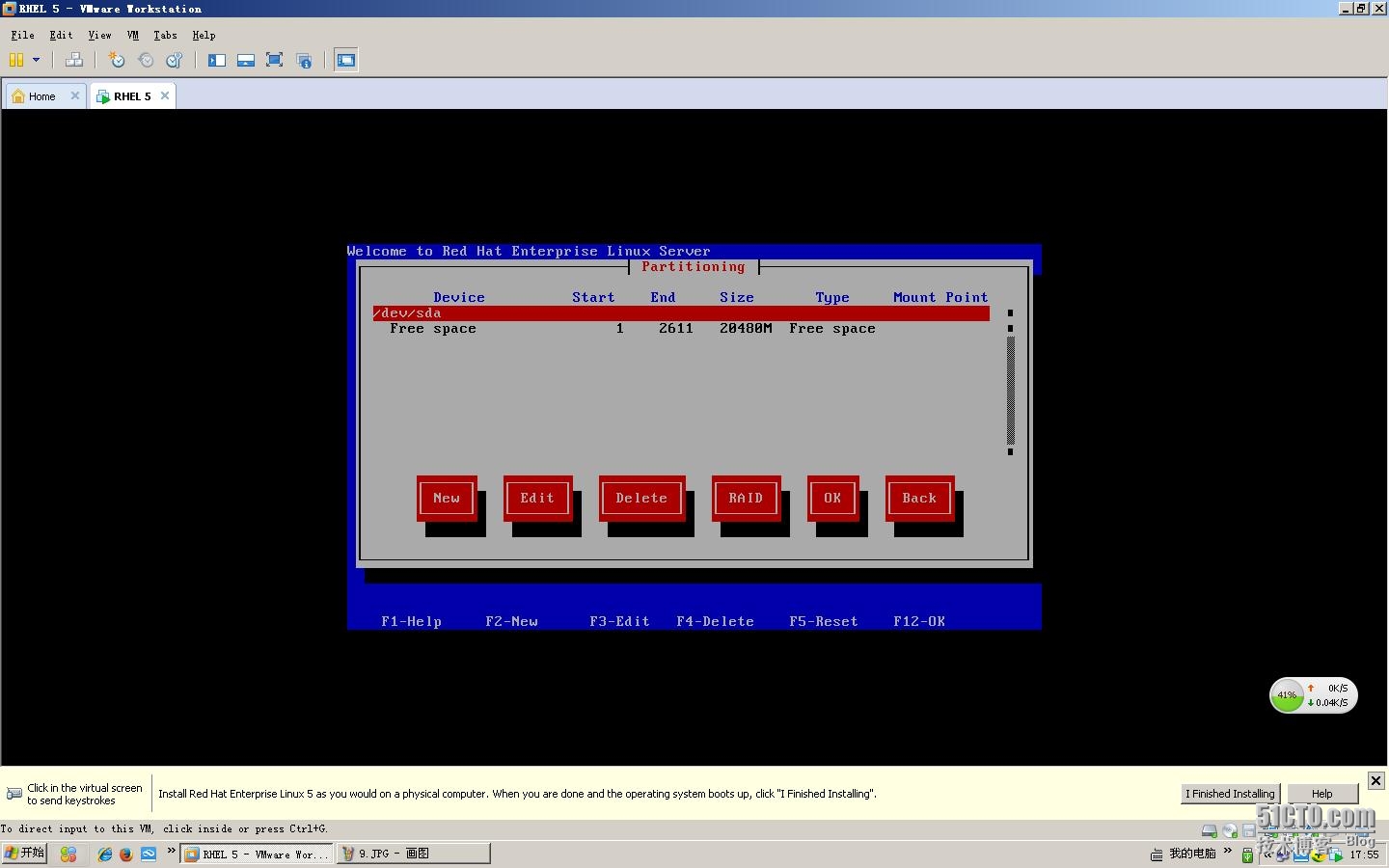The image size is (1389, 868).
Task: Click F12-OK hint text
Action: coord(919,622)
